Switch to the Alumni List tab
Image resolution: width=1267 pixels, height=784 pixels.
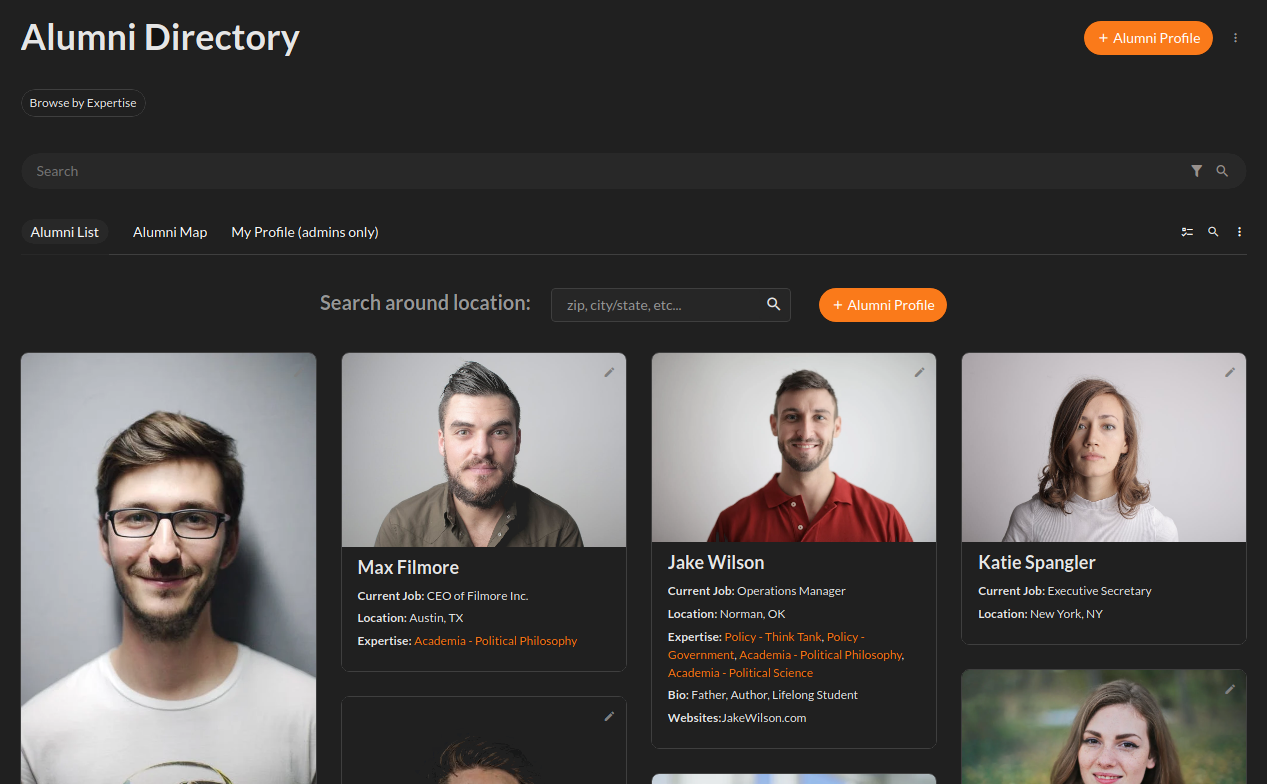[x=65, y=232]
